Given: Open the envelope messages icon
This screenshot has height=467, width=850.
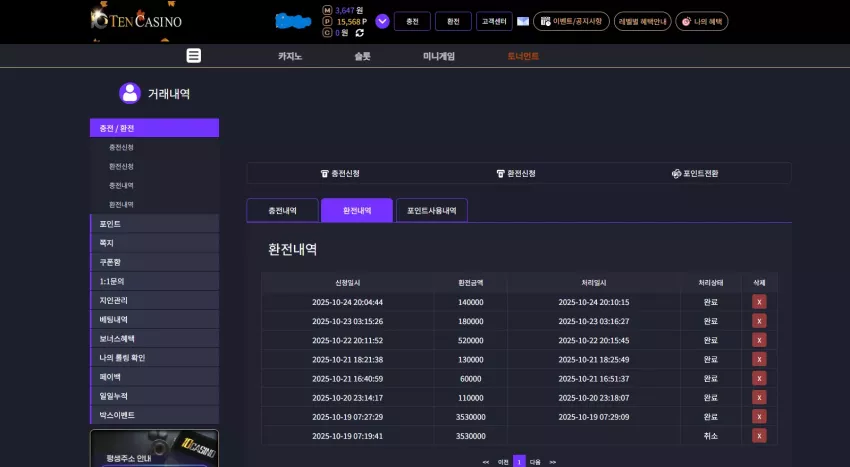Looking at the screenshot, I should point(523,21).
